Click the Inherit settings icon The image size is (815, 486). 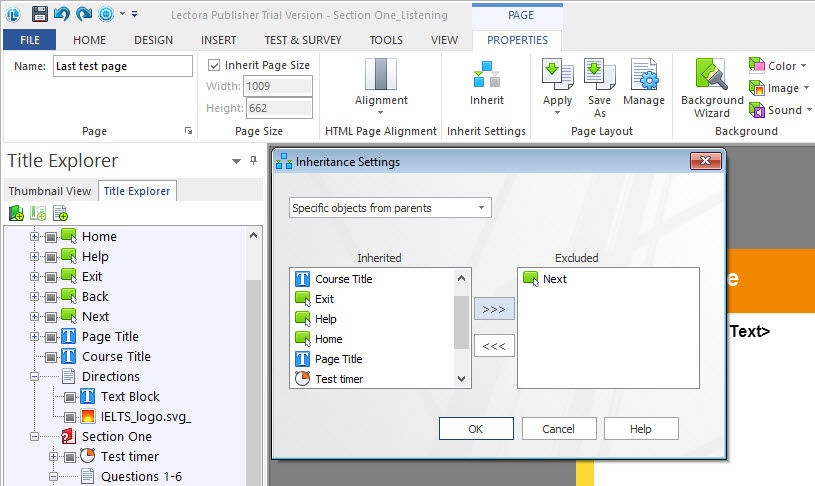click(x=487, y=74)
